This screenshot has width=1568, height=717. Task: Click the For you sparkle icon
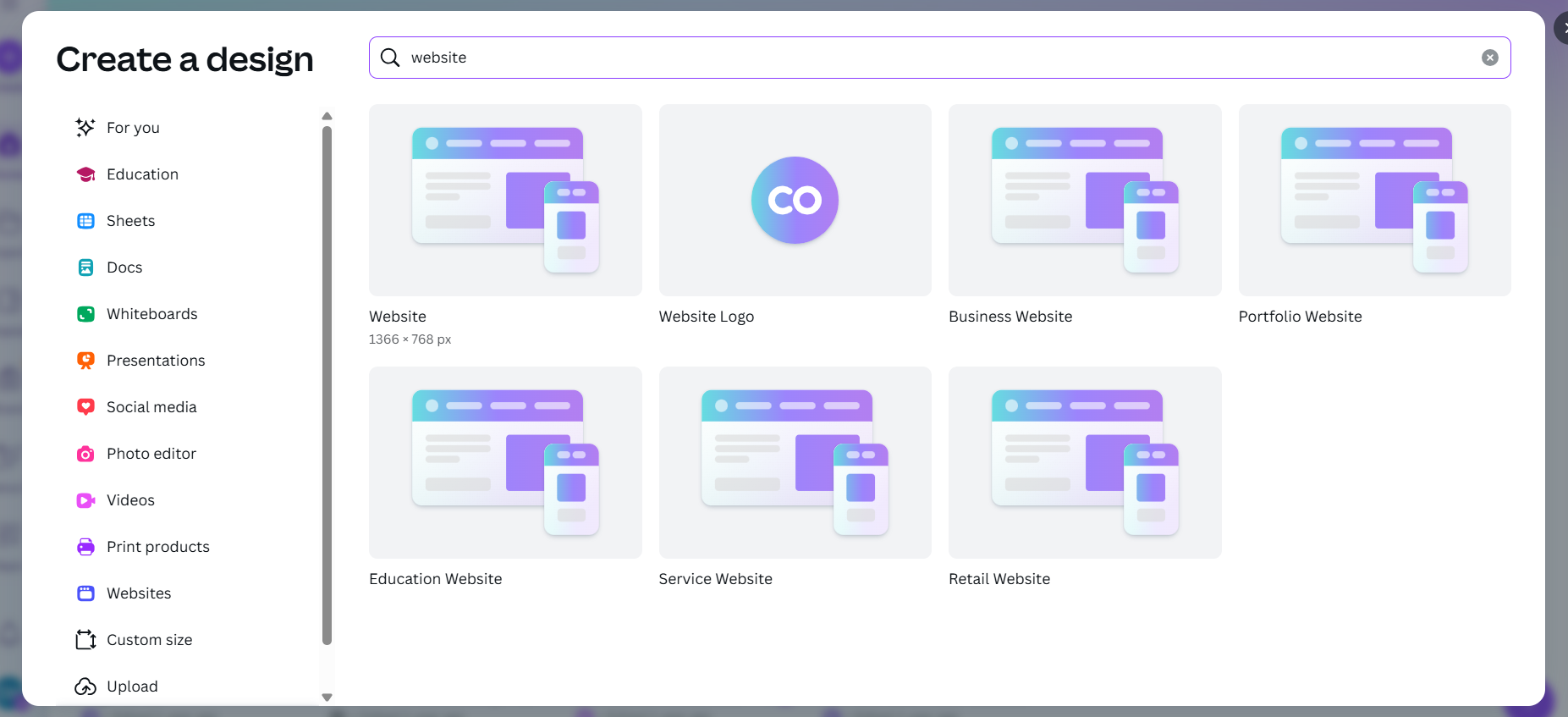click(x=85, y=128)
